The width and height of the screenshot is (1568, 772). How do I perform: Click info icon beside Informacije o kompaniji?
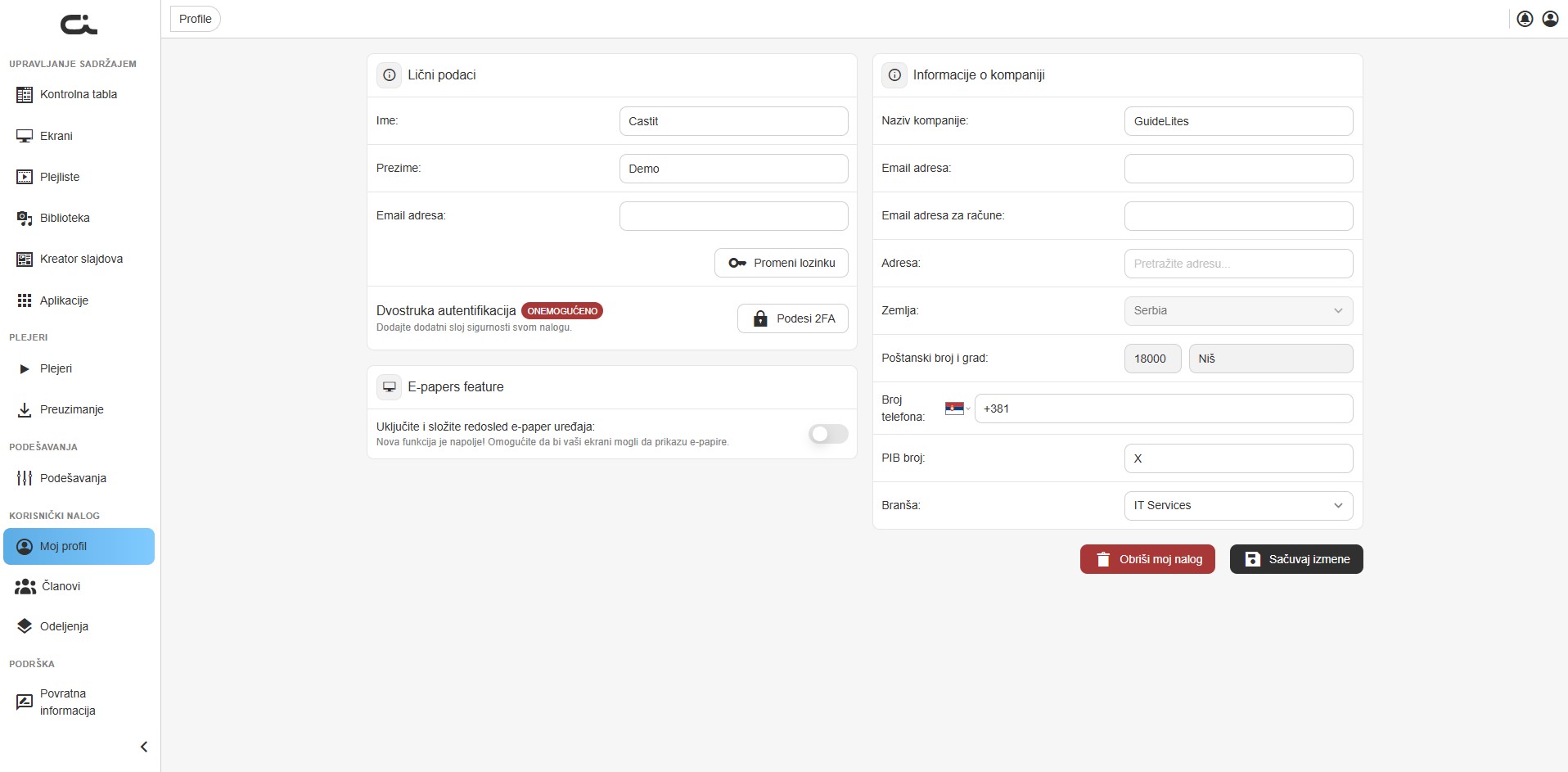[x=894, y=75]
